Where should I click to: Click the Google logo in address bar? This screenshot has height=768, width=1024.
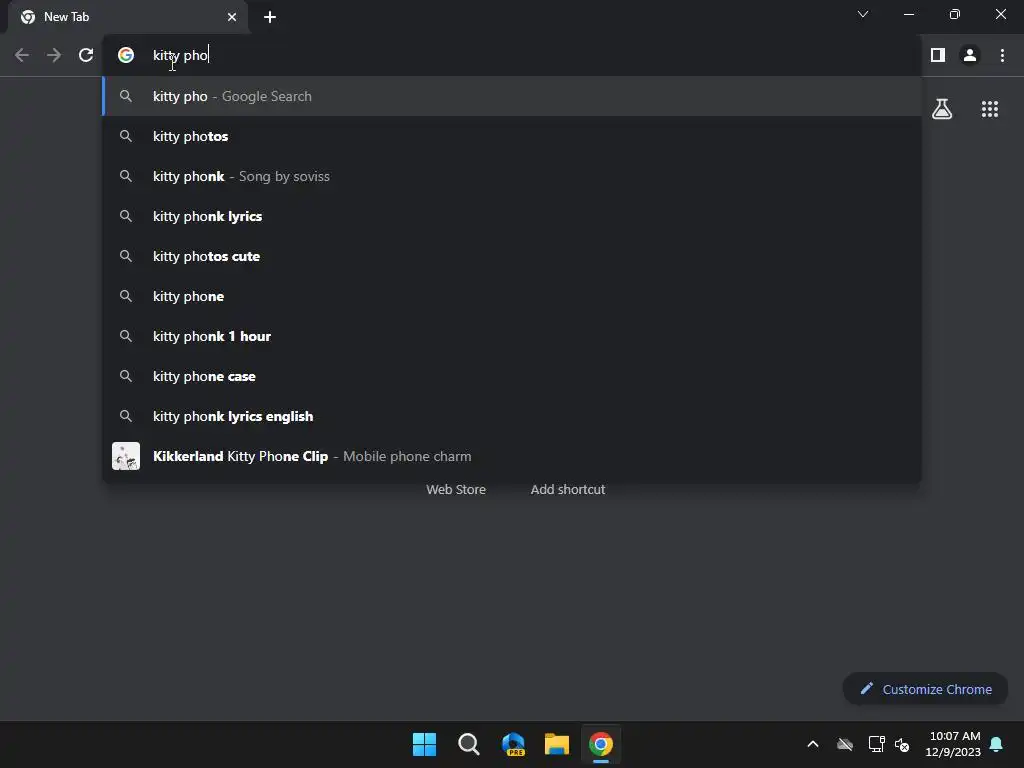tap(126, 56)
